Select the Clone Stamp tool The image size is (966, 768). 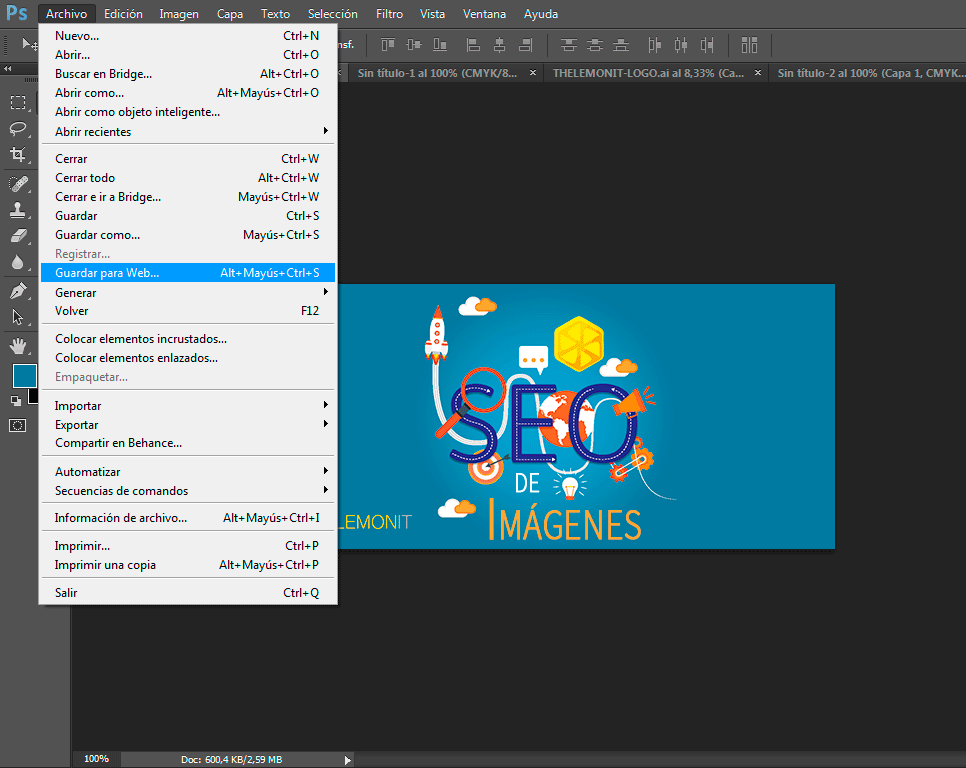point(18,210)
